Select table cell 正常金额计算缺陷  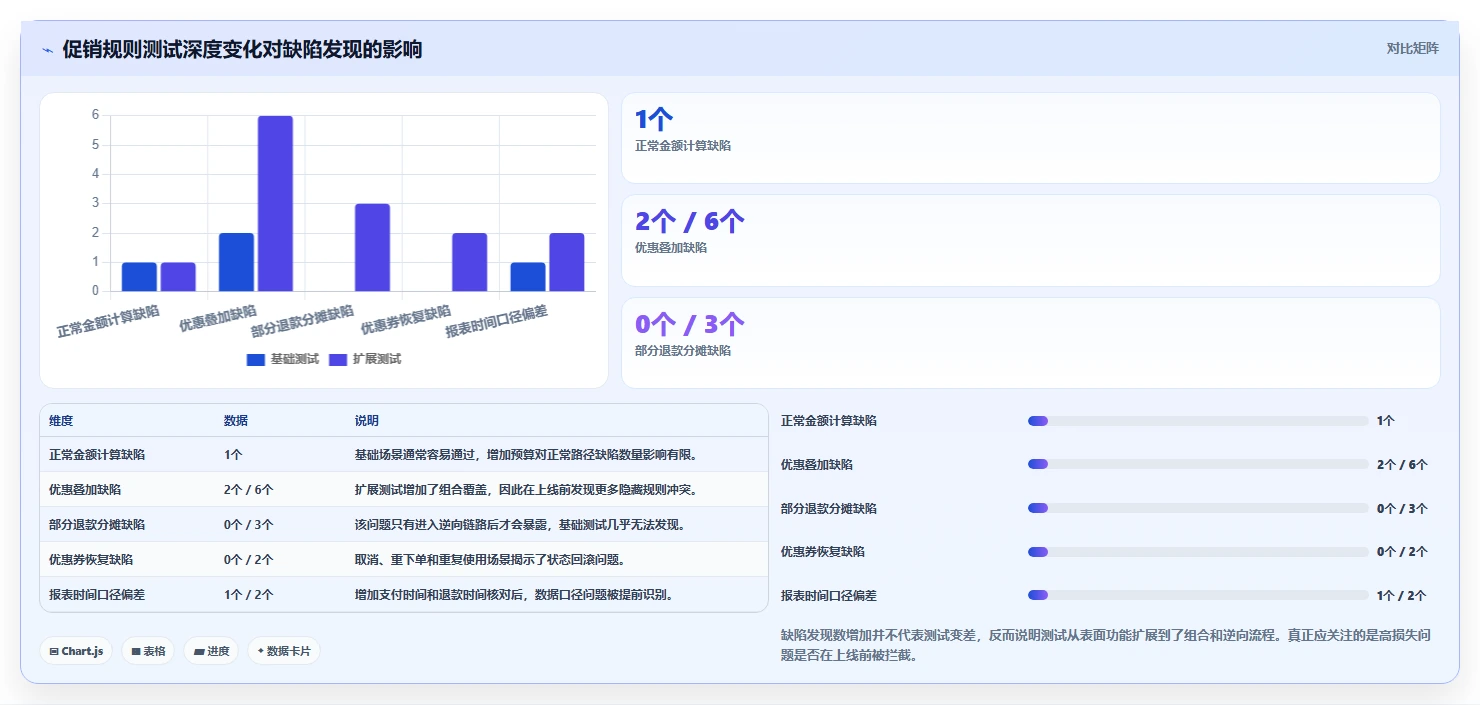click(x=97, y=455)
